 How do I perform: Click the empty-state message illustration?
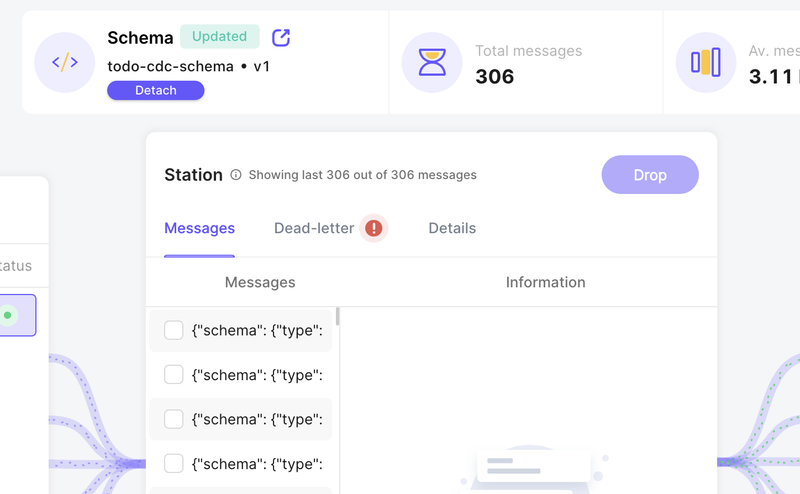coord(530,469)
